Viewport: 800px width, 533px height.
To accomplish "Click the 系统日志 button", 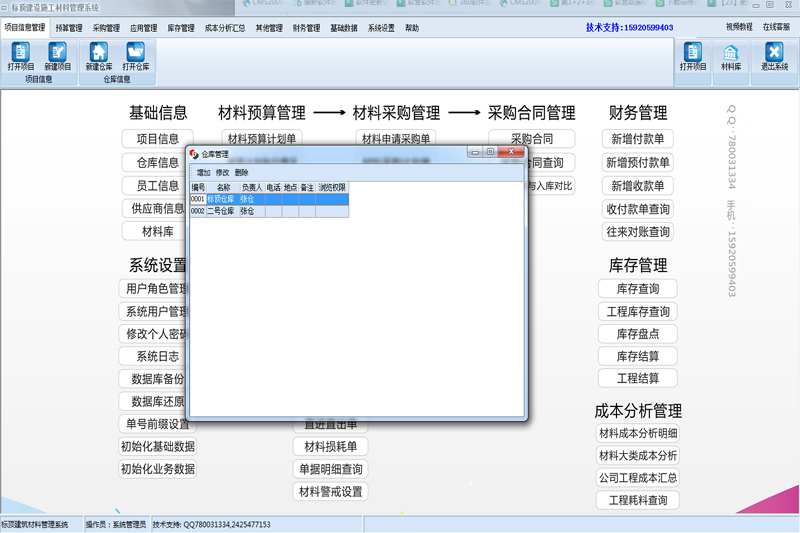I will [x=154, y=356].
